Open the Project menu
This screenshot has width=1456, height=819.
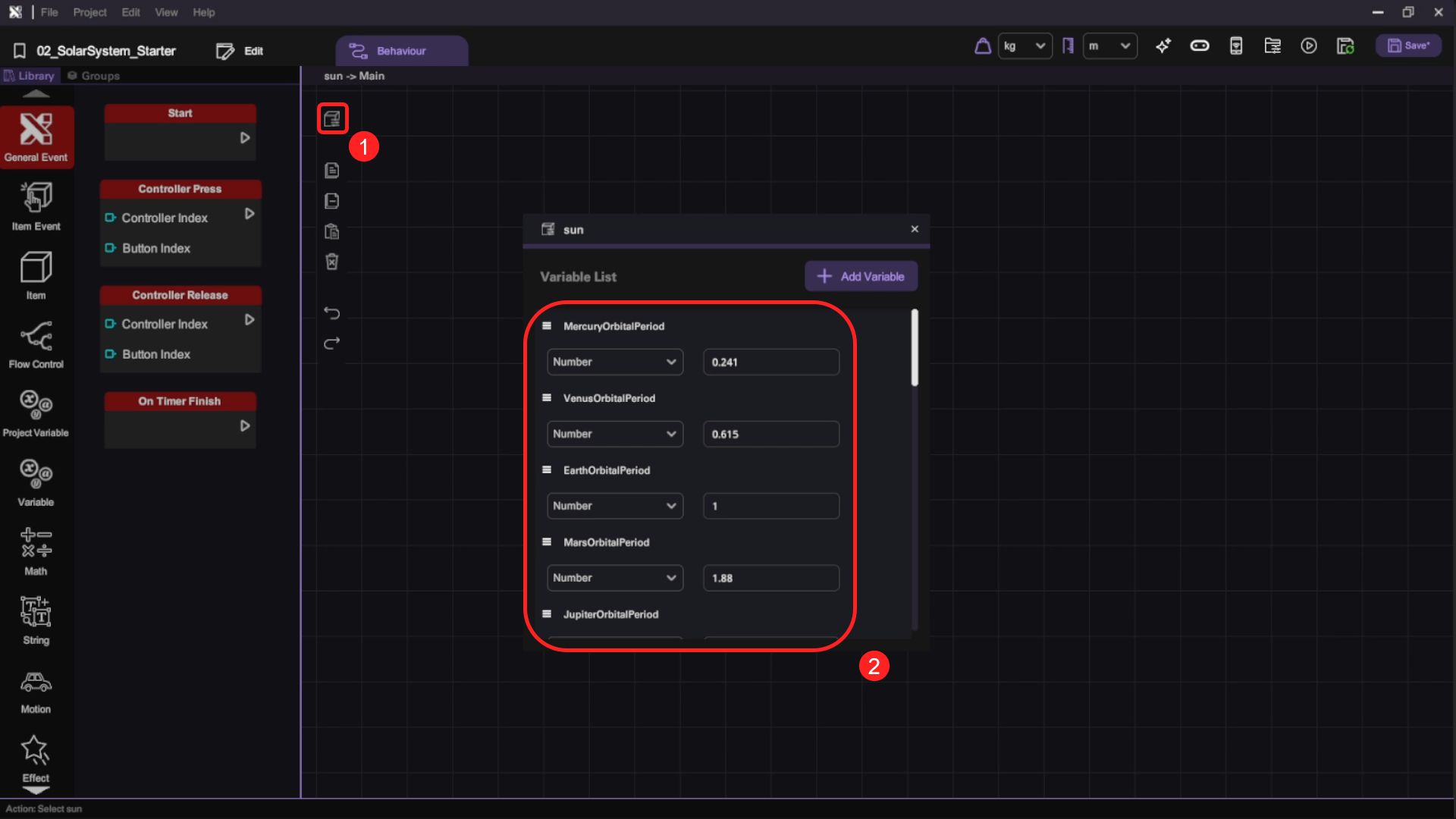coord(89,12)
